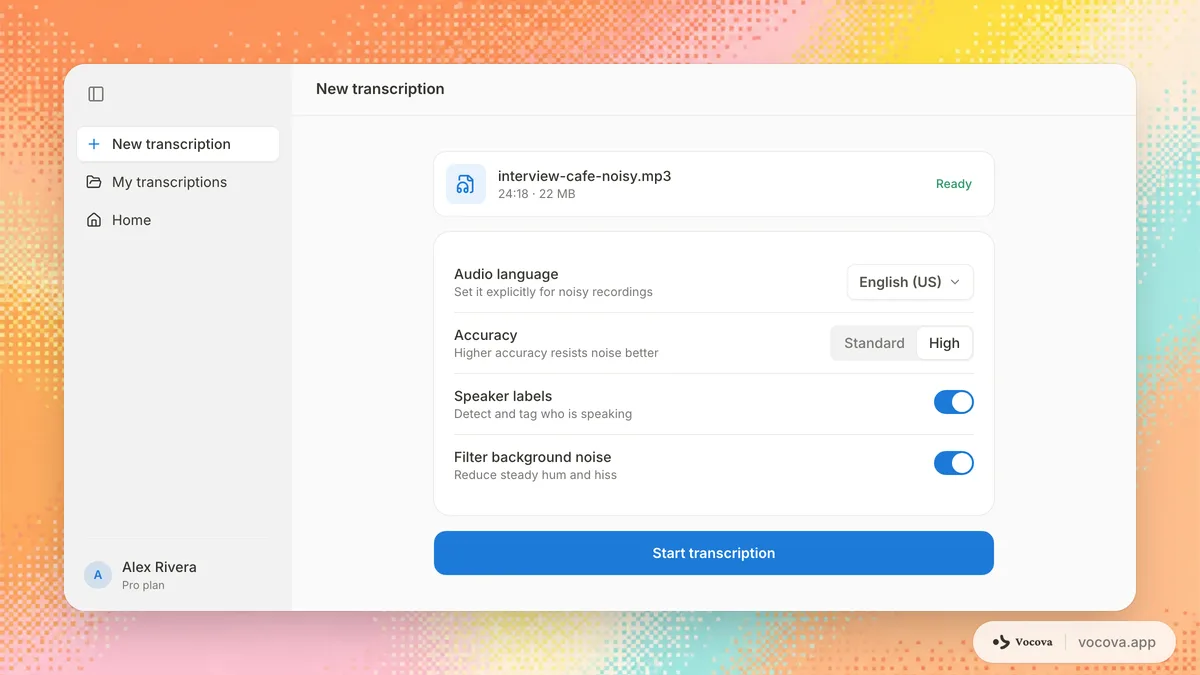The height and width of the screenshot is (675, 1200).
Task: Open the New transcription sidebar item
Action: click(178, 144)
